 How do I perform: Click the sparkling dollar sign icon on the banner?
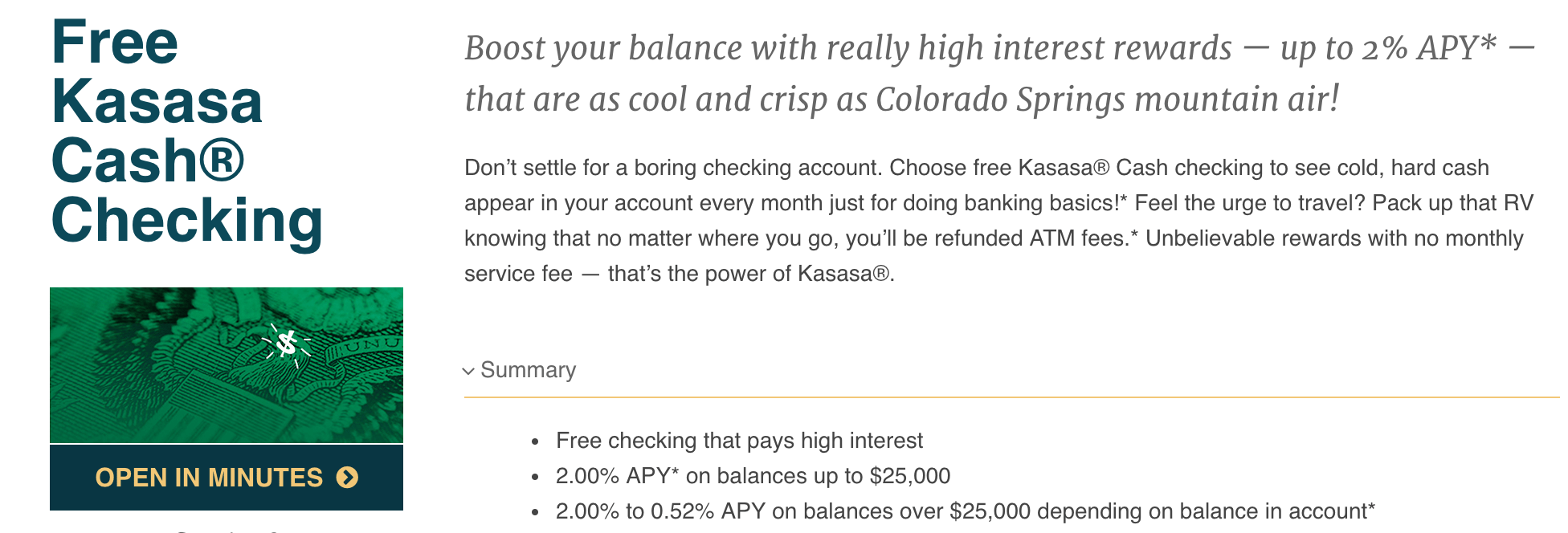[286, 344]
